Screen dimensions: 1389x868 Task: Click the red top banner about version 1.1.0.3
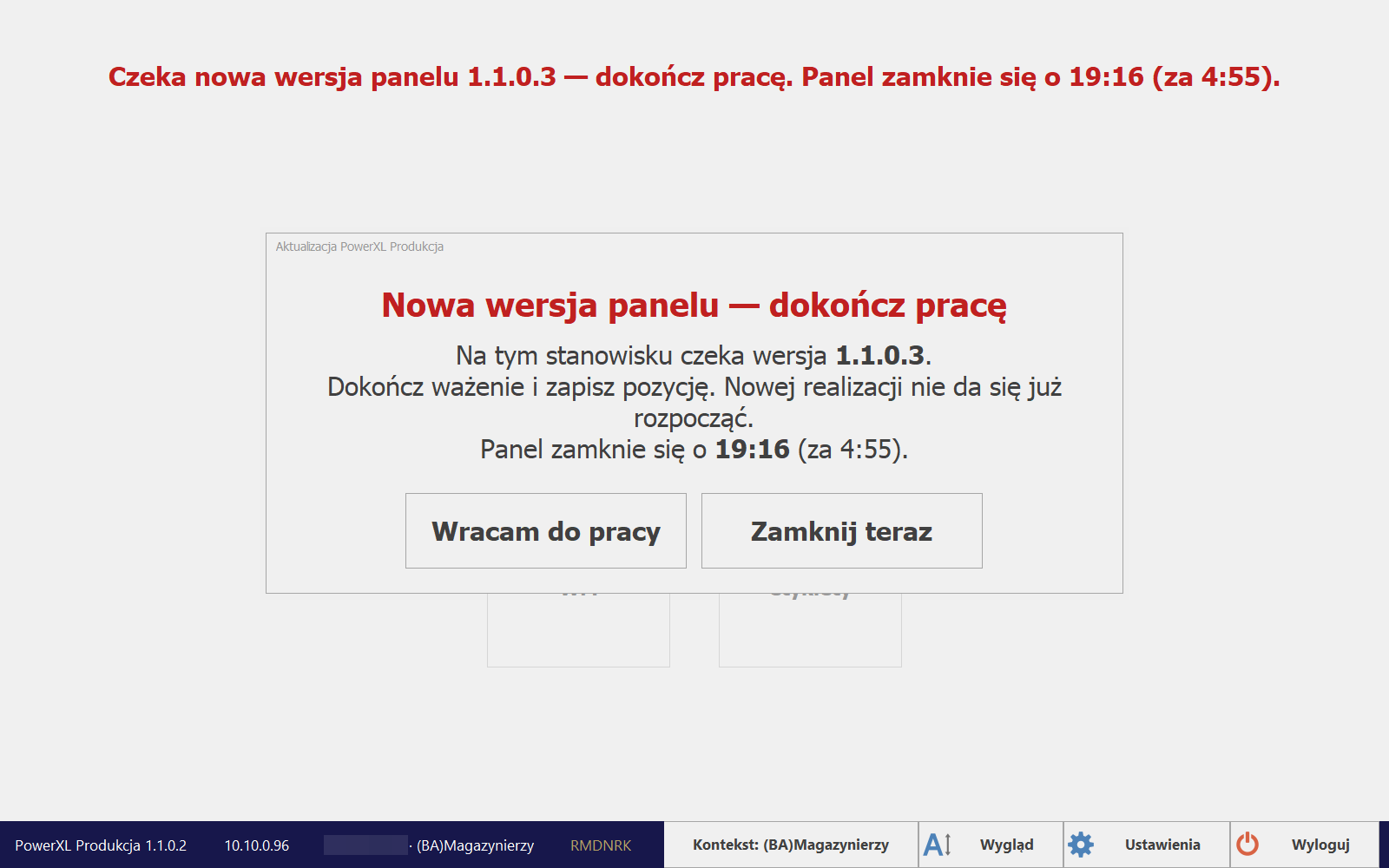694,77
